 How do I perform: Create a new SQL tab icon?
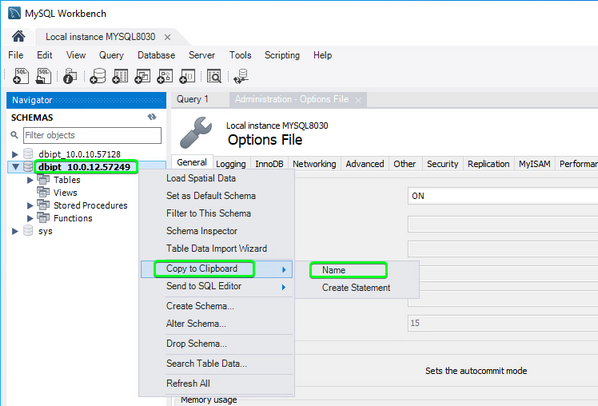(21, 76)
